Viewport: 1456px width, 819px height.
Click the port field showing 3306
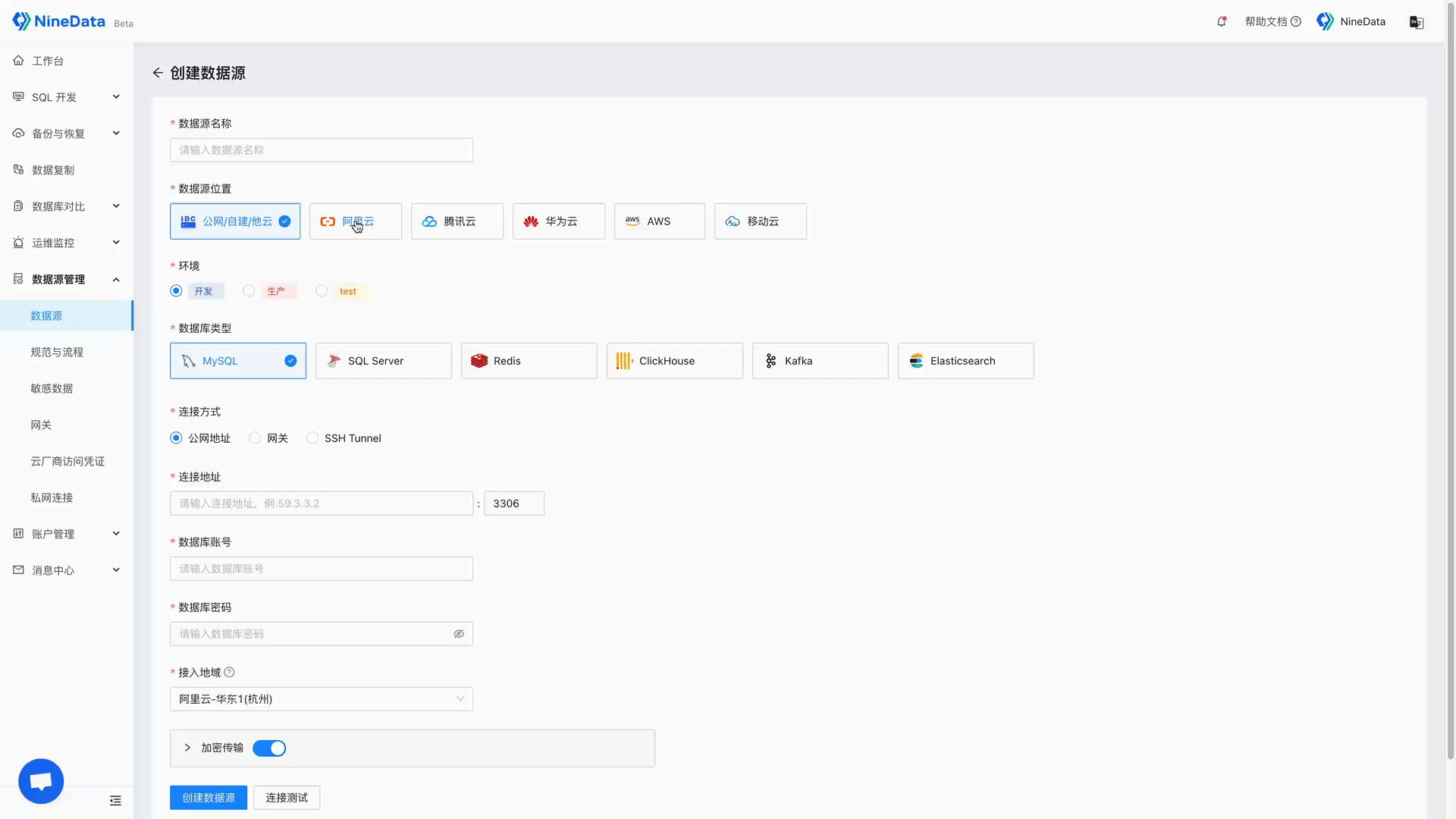(x=514, y=504)
